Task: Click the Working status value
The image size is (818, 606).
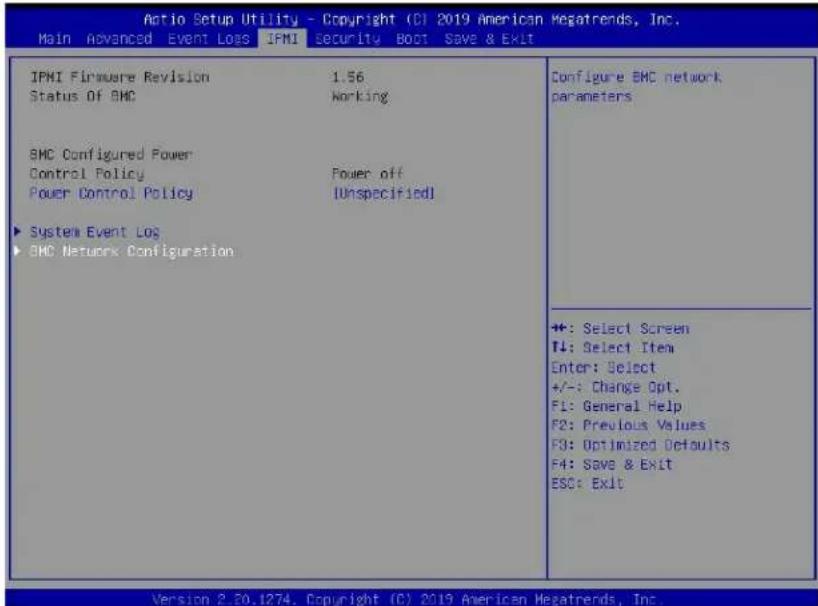Action: click(x=360, y=96)
